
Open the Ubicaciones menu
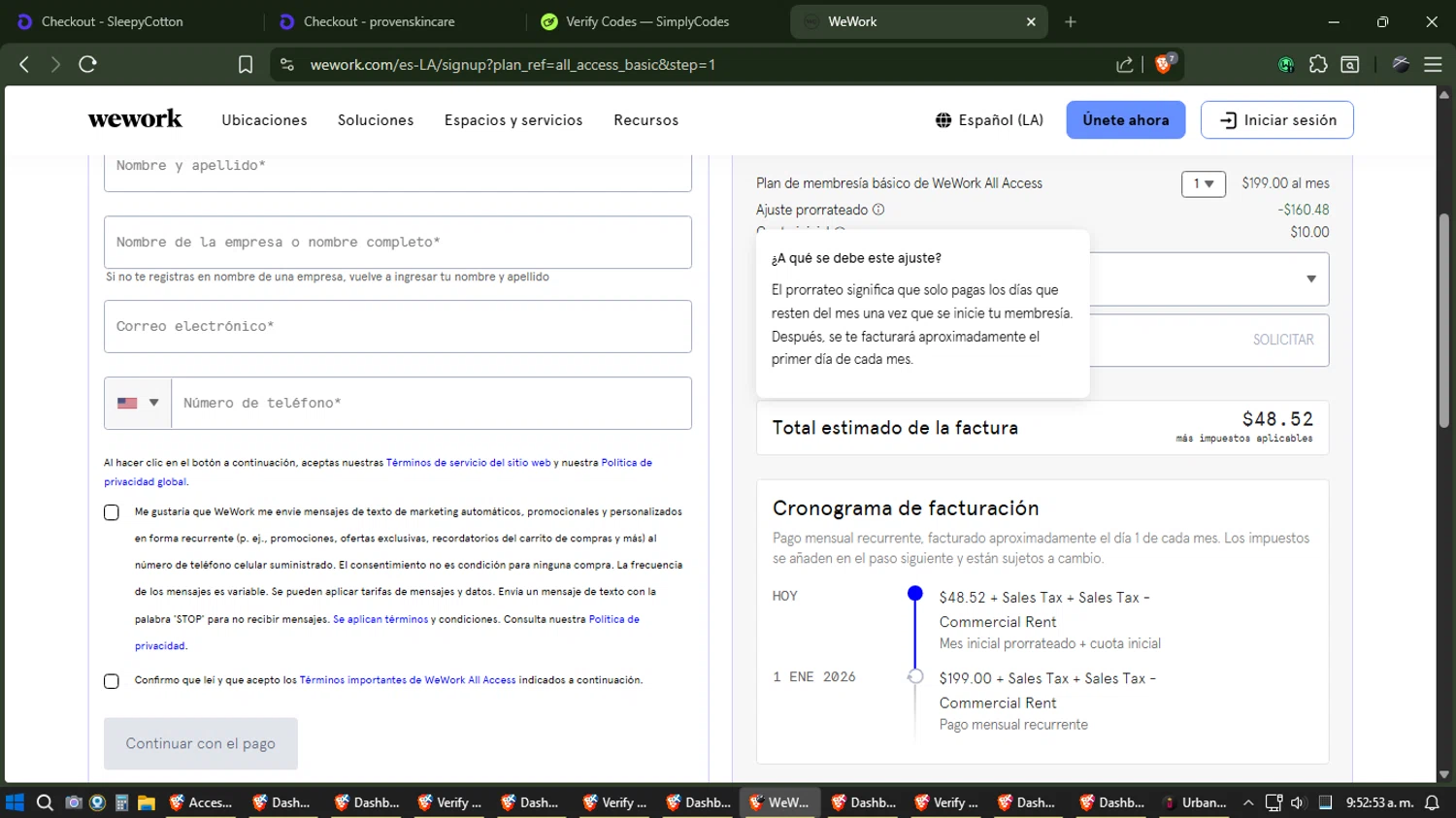(x=264, y=120)
